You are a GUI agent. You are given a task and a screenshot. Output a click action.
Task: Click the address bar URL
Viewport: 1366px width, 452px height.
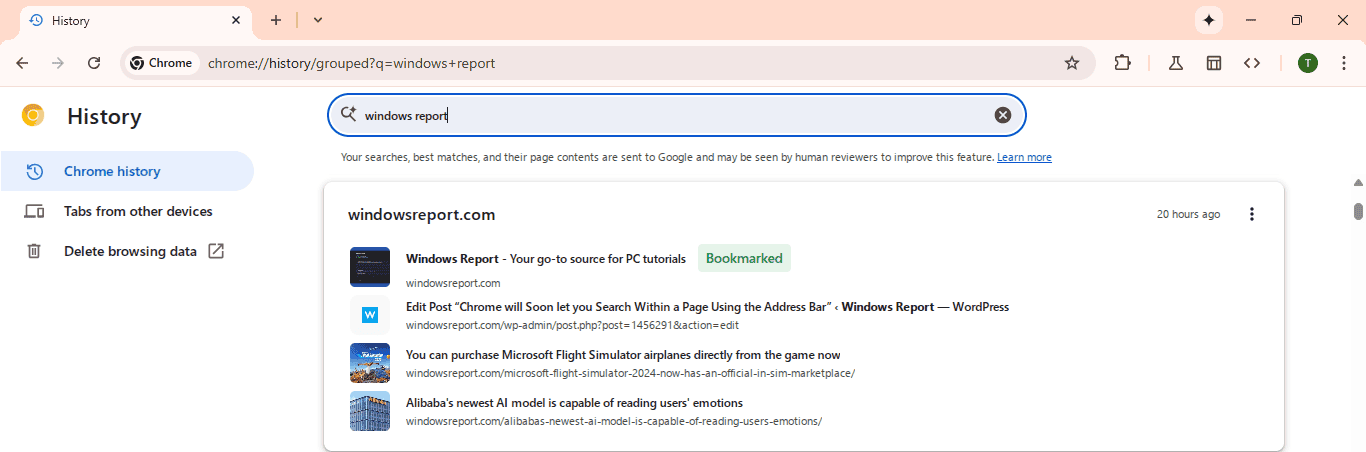(x=351, y=63)
